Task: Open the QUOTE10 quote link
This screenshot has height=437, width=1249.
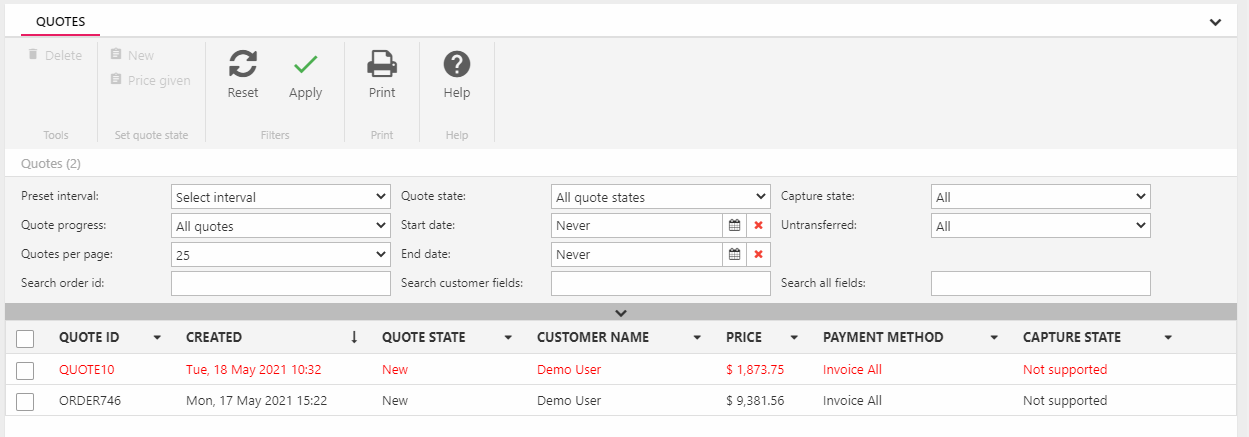Action: [87, 370]
